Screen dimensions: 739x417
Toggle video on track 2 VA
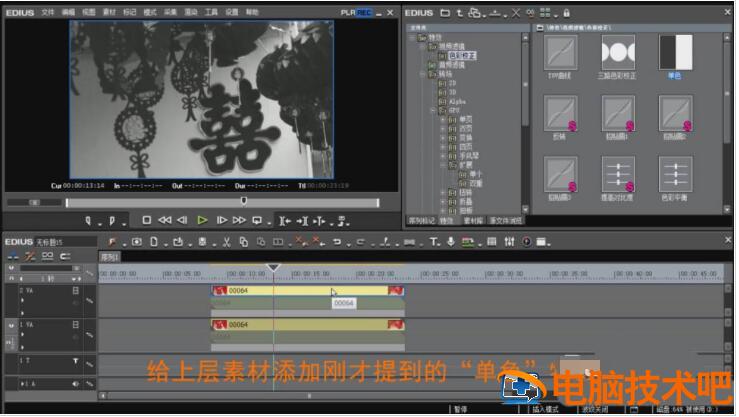[75, 291]
